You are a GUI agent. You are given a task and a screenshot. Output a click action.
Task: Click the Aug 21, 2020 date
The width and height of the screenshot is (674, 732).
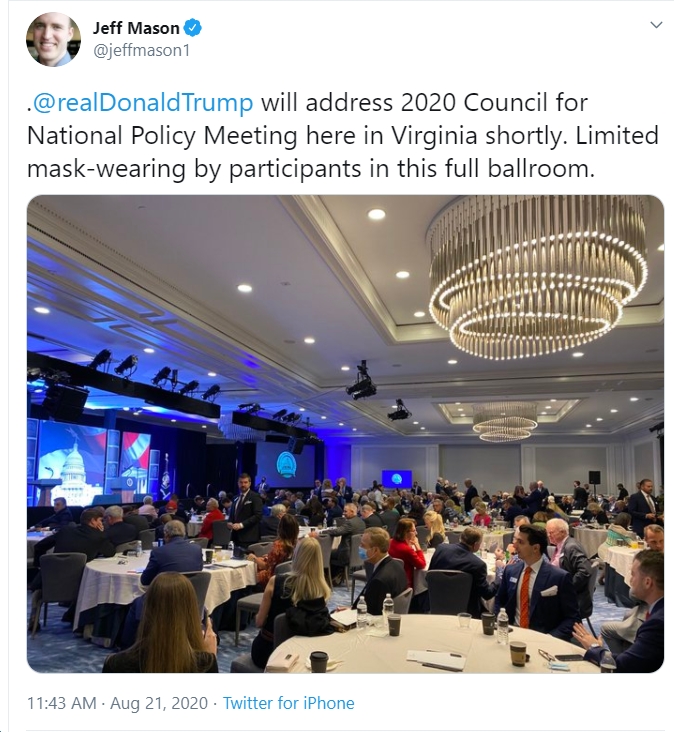(159, 703)
